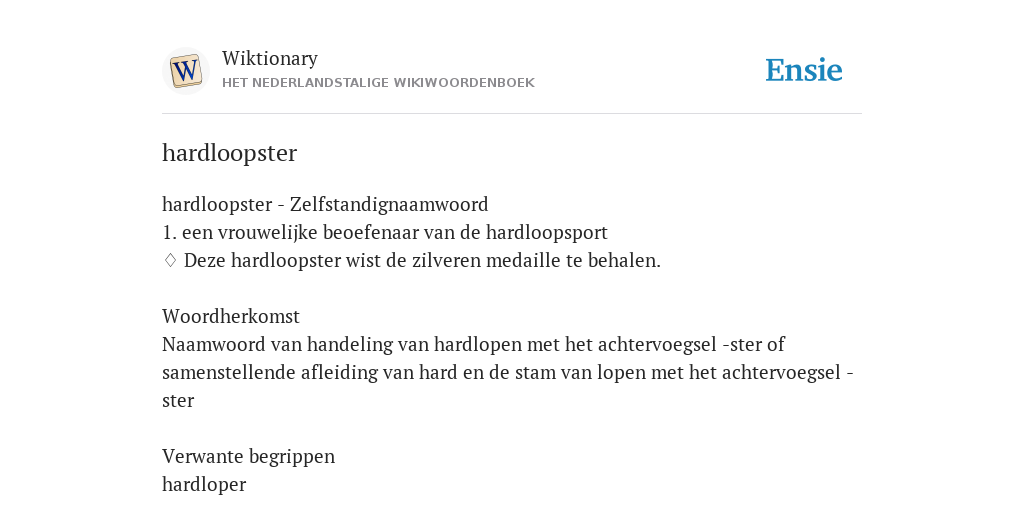
Task: Click the diamond bullet before the example sentence
Action: [x=170, y=261]
